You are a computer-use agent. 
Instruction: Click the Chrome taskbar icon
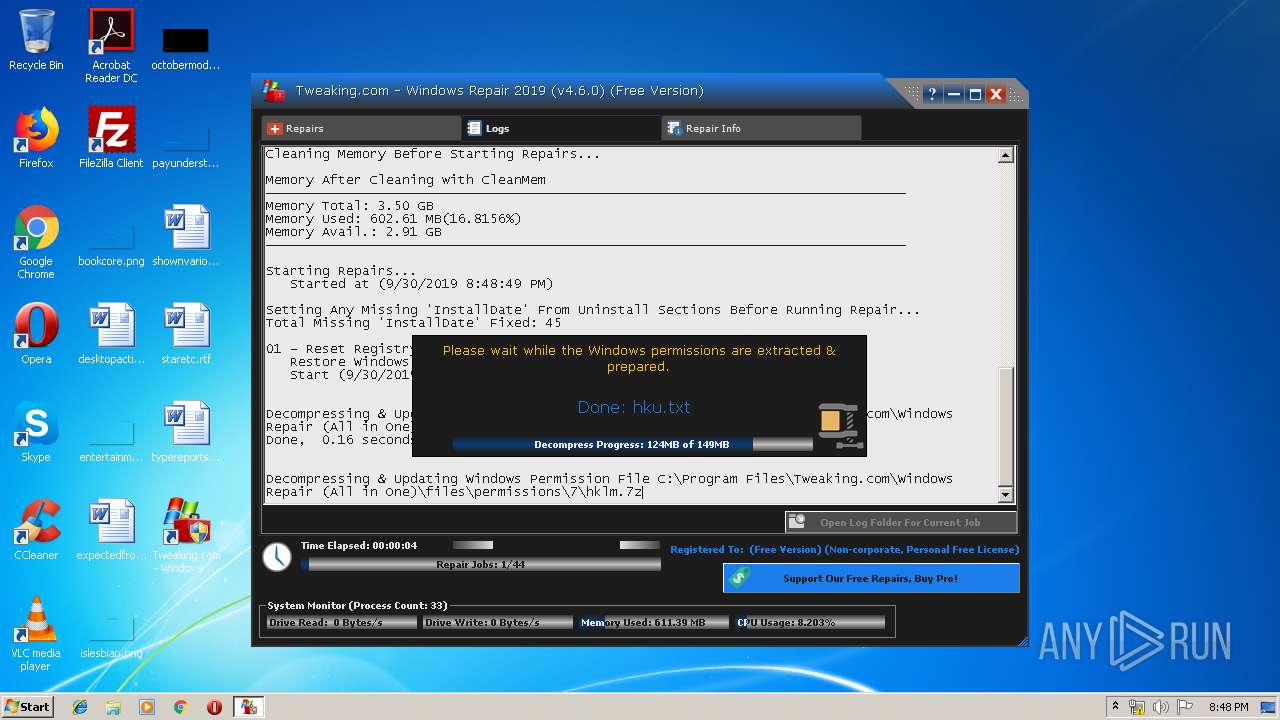coord(181,707)
